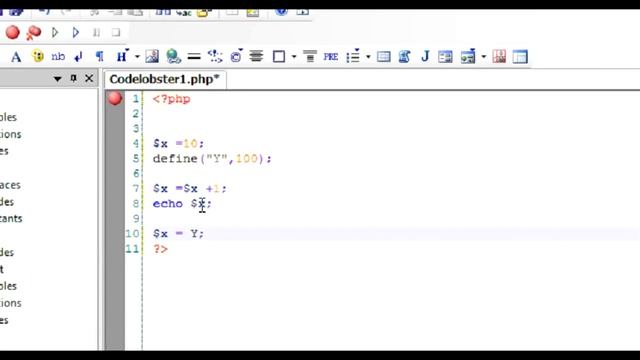Insert hyperlink using the globe chain icon

[173, 56]
